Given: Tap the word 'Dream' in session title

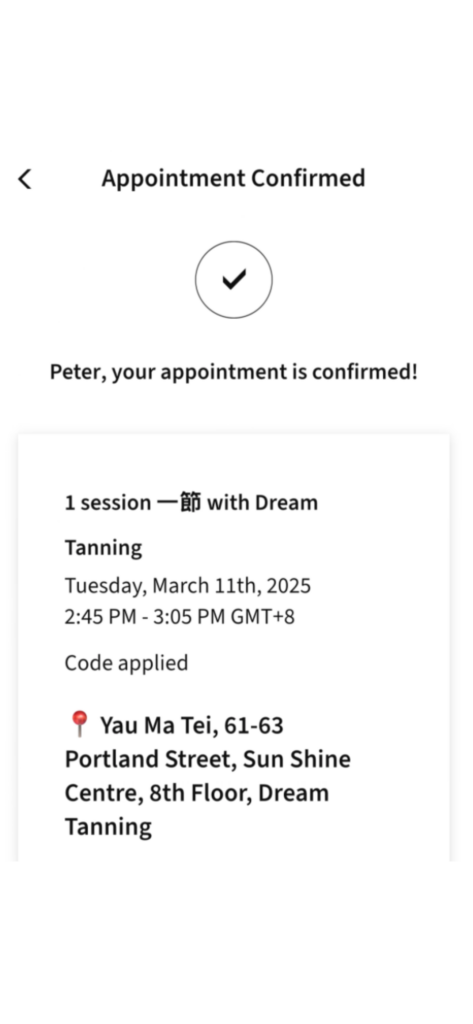Looking at the screenshot, I should click(286, 503).
